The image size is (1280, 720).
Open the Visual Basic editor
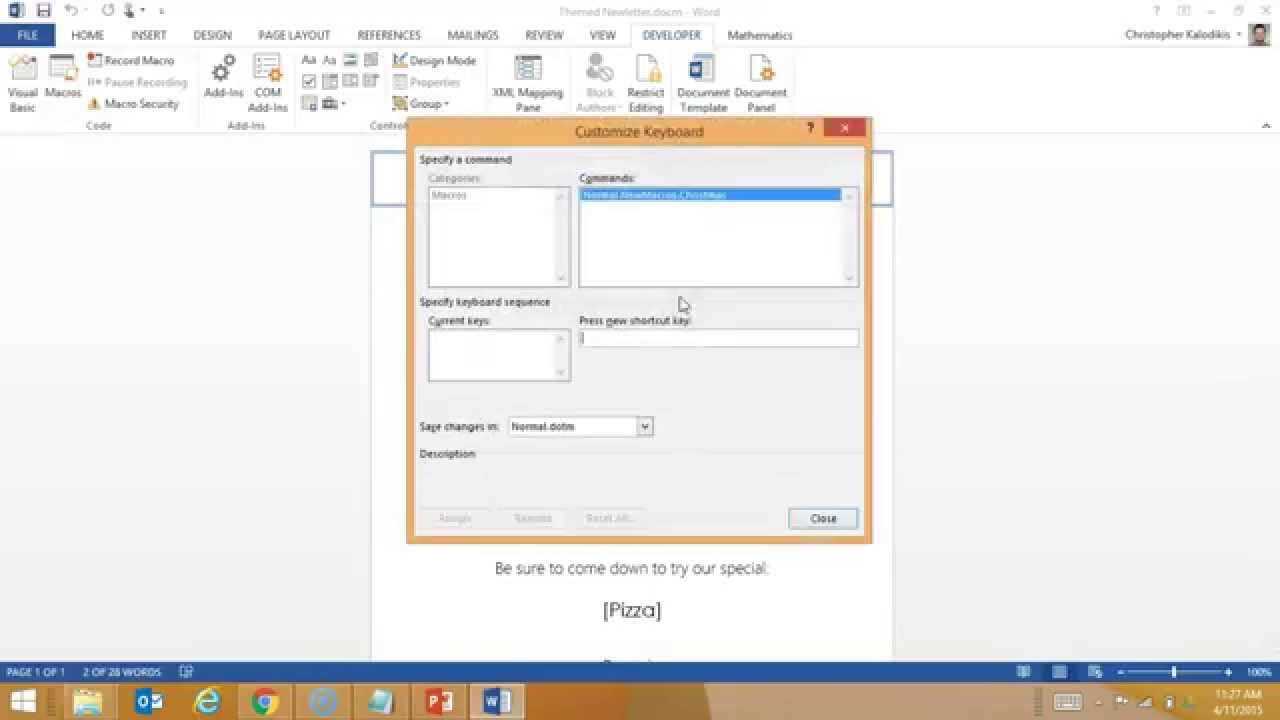22,82
